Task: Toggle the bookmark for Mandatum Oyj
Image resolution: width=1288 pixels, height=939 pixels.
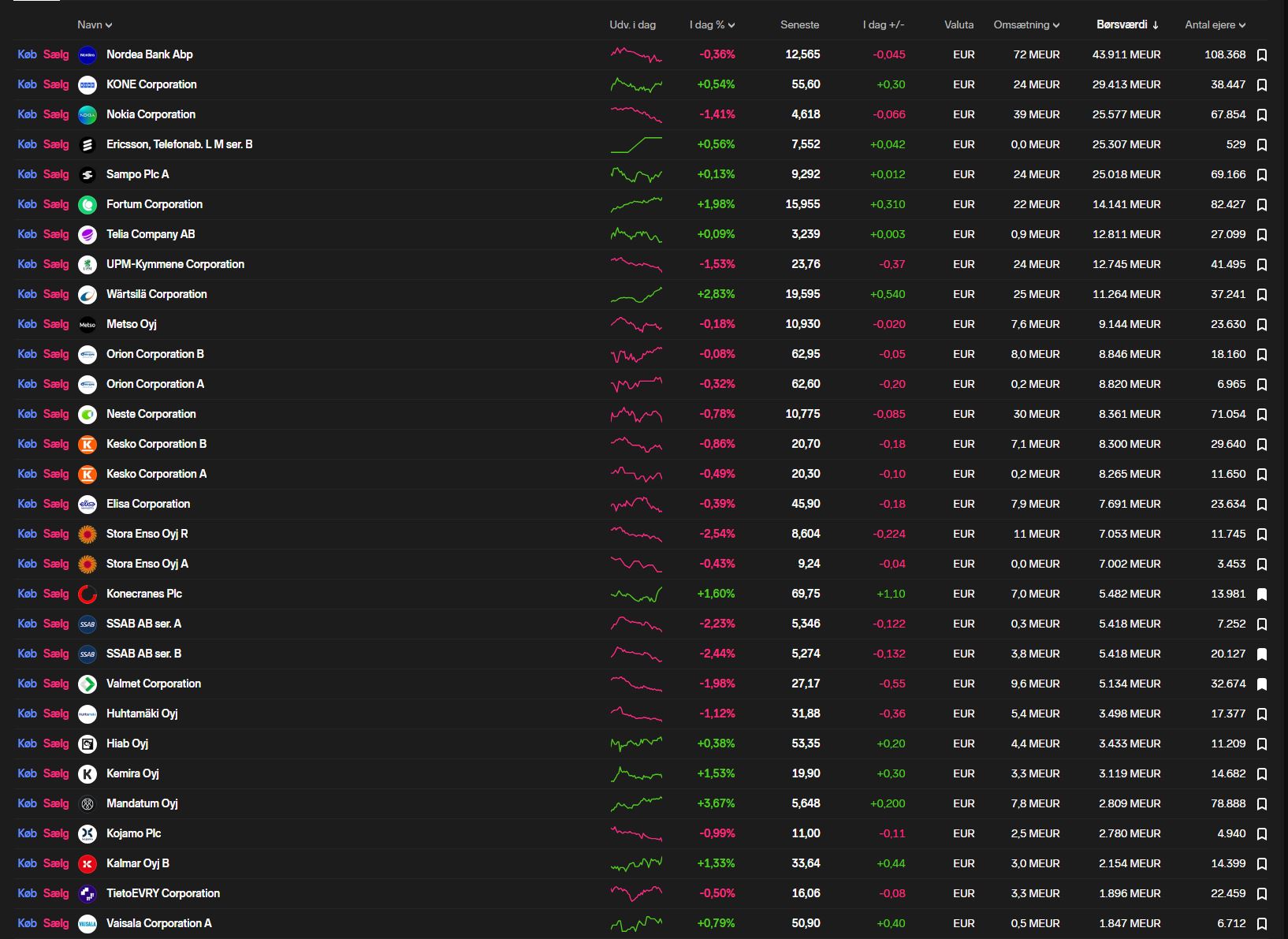Action: 1262,804
